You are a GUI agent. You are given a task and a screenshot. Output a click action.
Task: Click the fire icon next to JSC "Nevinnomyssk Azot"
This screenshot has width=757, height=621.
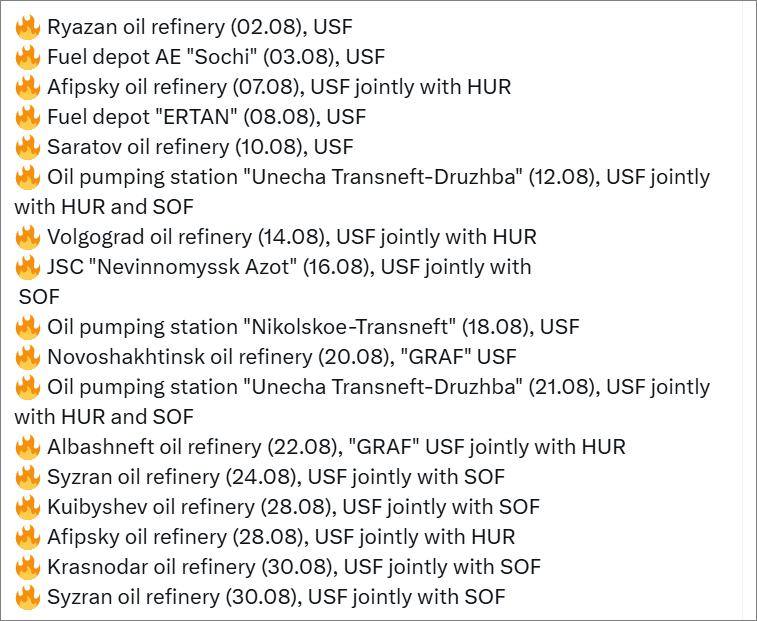pos(28,267)
